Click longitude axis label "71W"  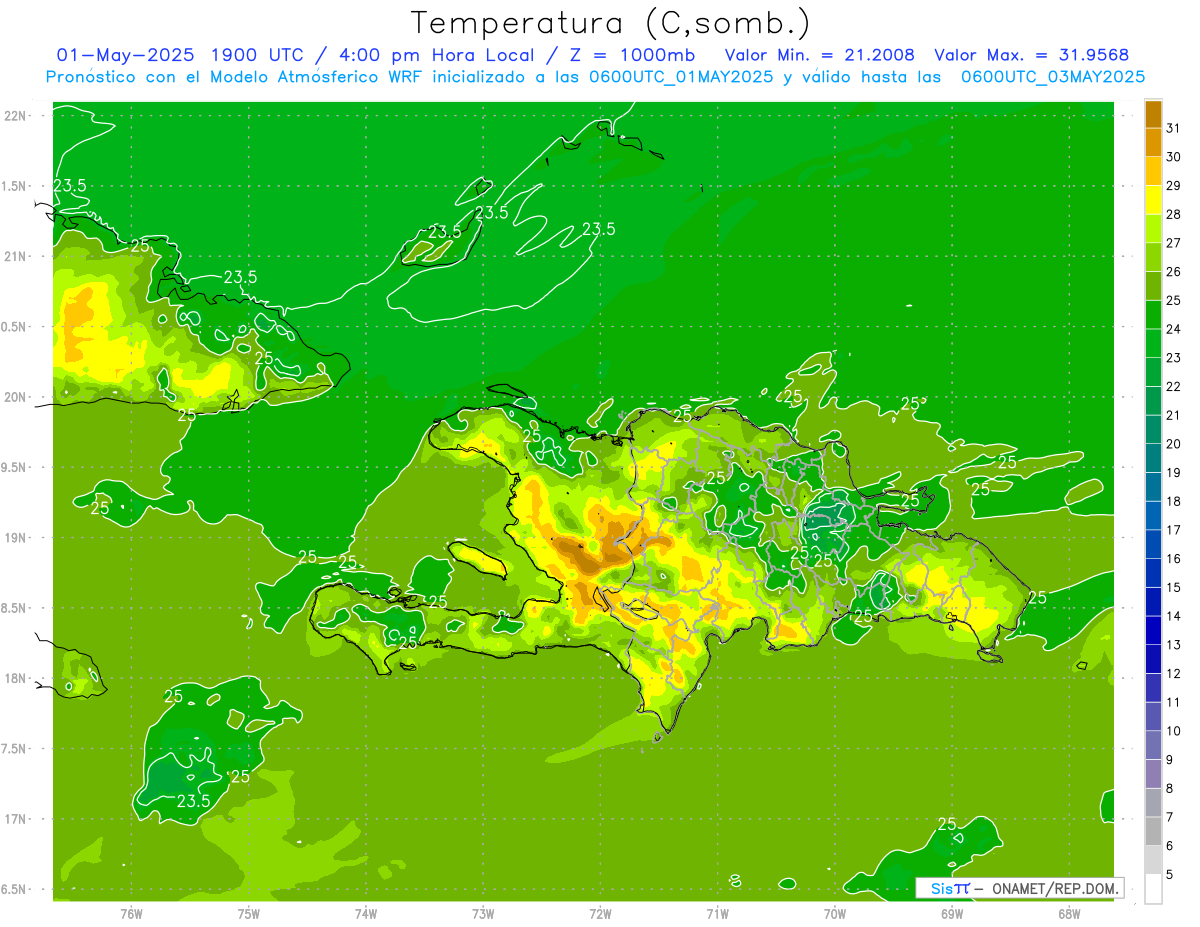[x=717, y=913]
